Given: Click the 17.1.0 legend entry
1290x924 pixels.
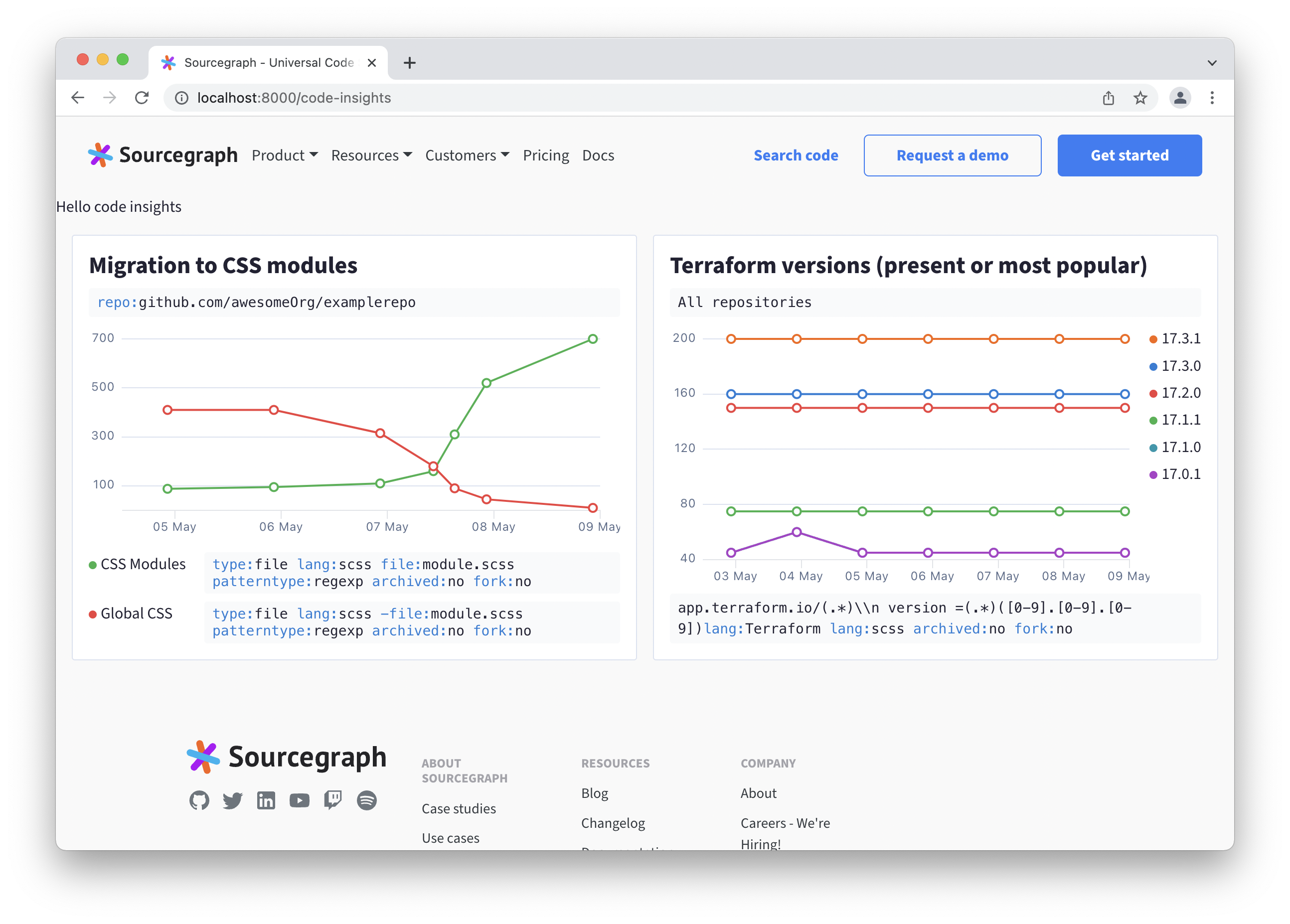Looking at the screenshot, I should [x=1175, y=448].
